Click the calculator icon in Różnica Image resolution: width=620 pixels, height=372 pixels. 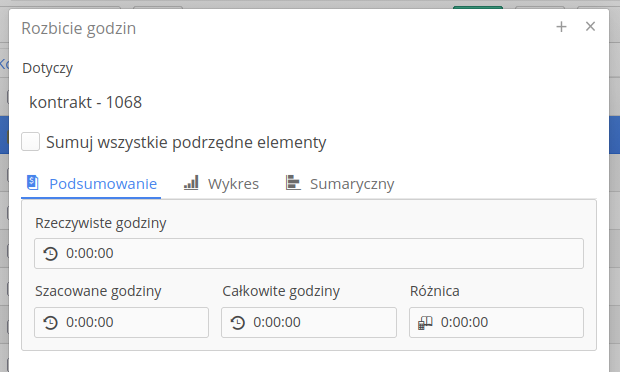pyautogui.click(x=425, y=323)
